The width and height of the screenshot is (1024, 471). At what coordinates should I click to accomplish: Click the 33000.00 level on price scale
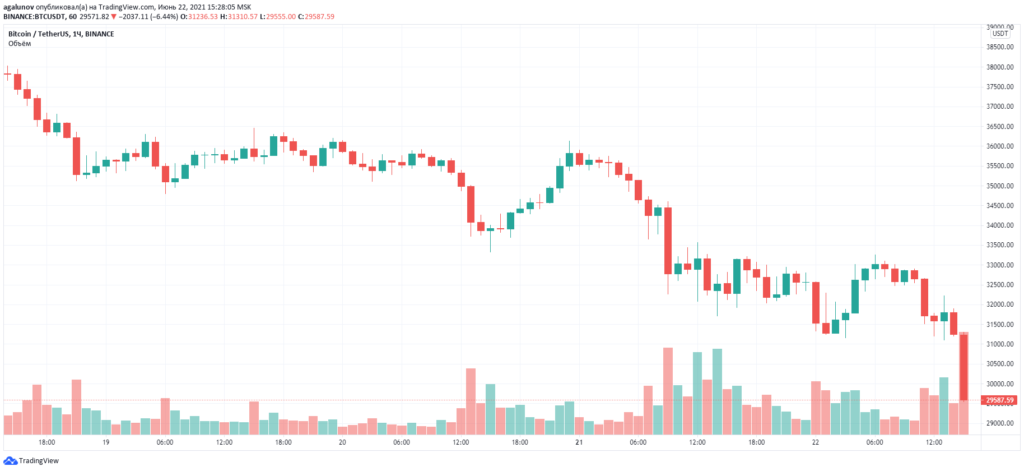1001,265
